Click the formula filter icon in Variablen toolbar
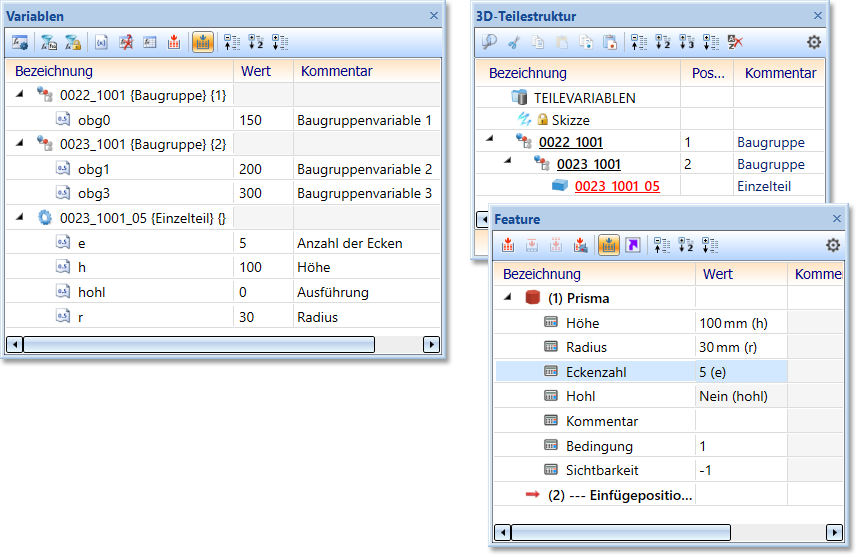 [x=49, y=42]
